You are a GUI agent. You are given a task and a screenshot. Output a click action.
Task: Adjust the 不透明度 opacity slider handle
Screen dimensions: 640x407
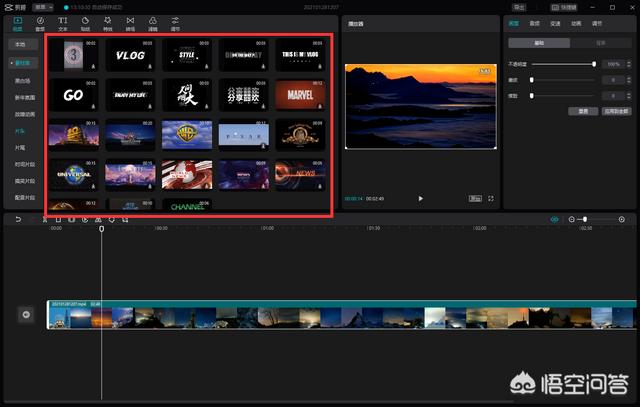click(x=594, y=64)
